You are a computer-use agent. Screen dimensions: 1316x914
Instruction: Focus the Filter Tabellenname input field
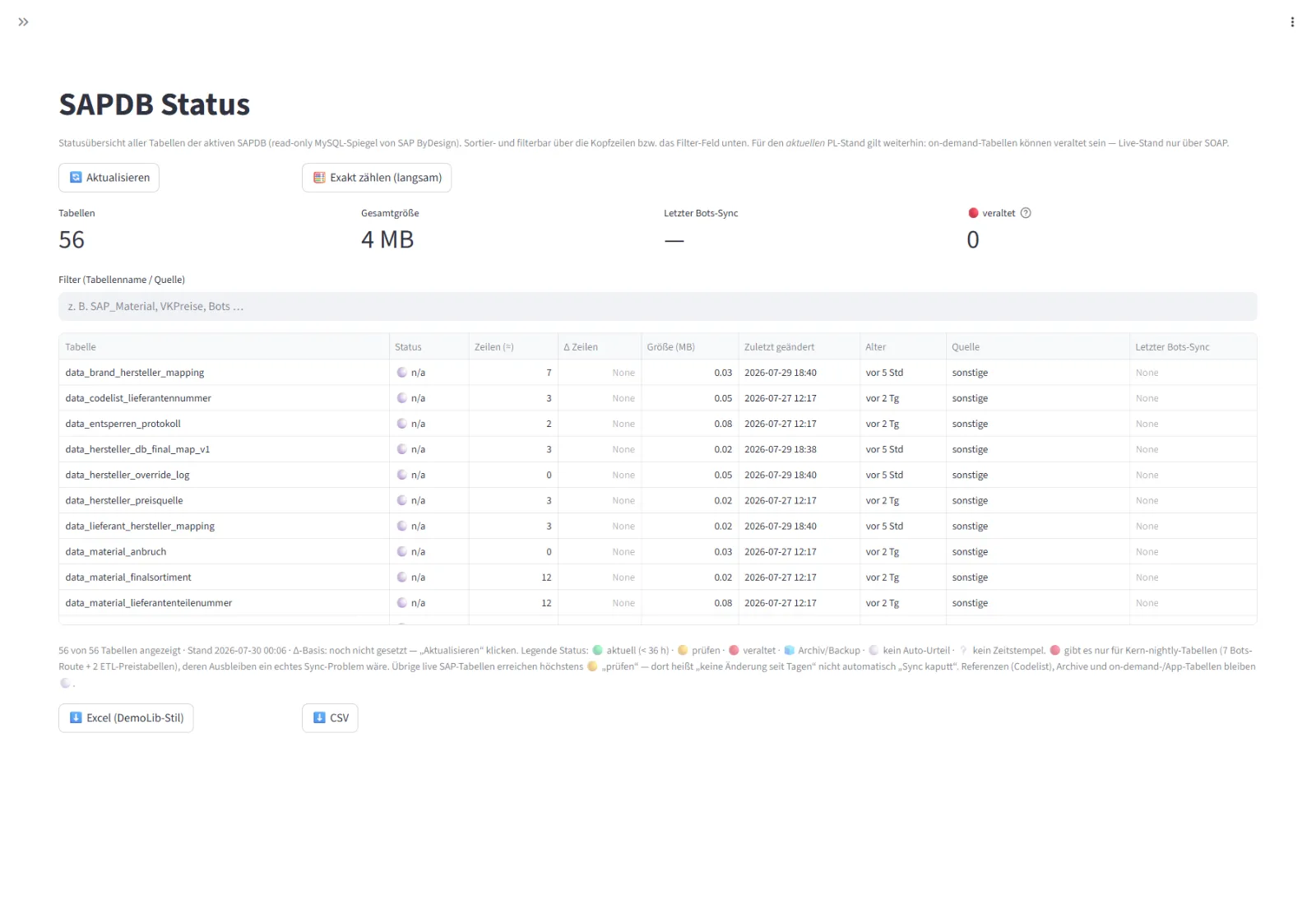point(657,306)
